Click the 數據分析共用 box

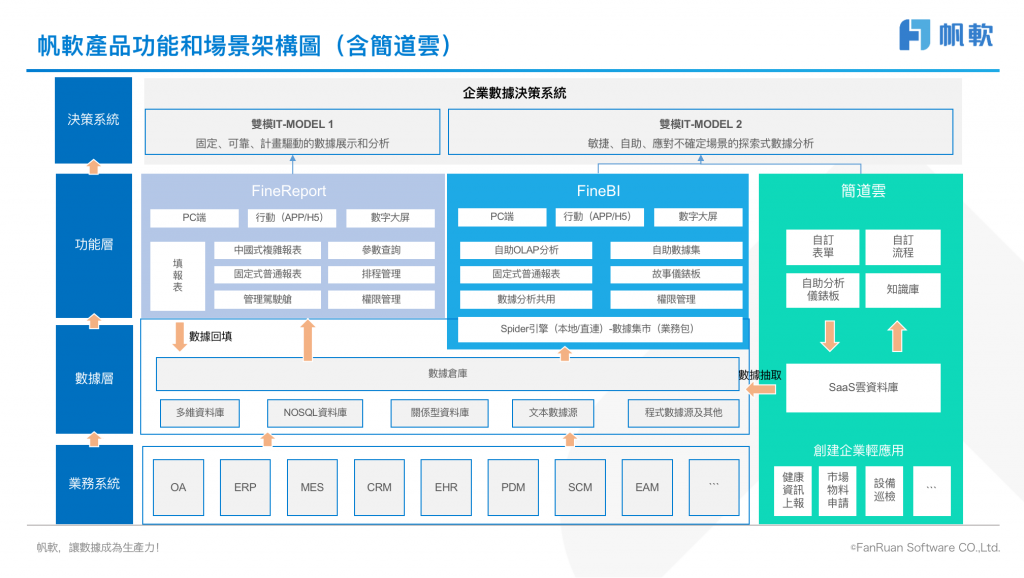[x=526, y=300]
